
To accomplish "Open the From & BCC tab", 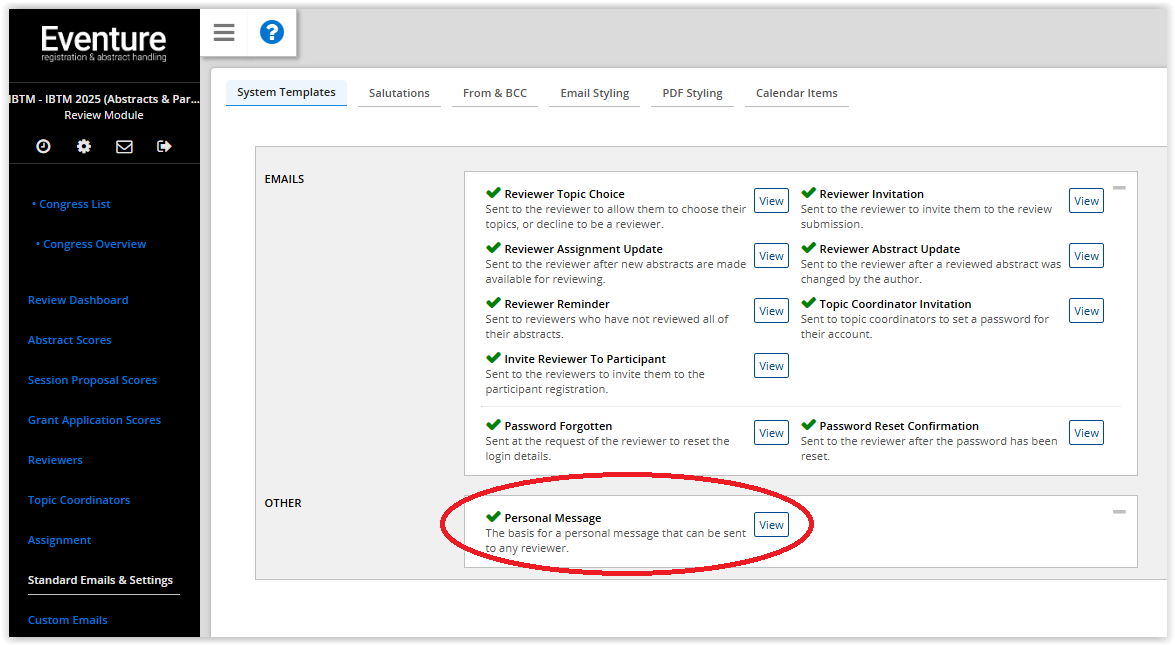I will tap(494, 93).
